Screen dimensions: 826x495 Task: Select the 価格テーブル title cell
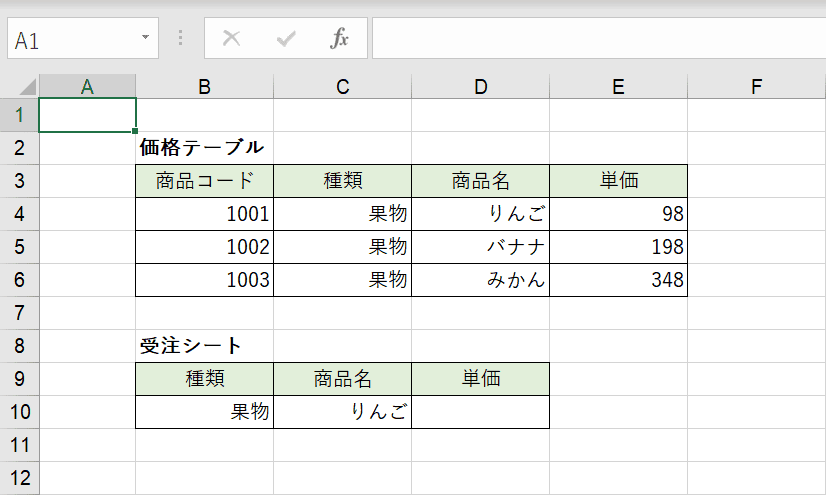[x=204, y=148]
